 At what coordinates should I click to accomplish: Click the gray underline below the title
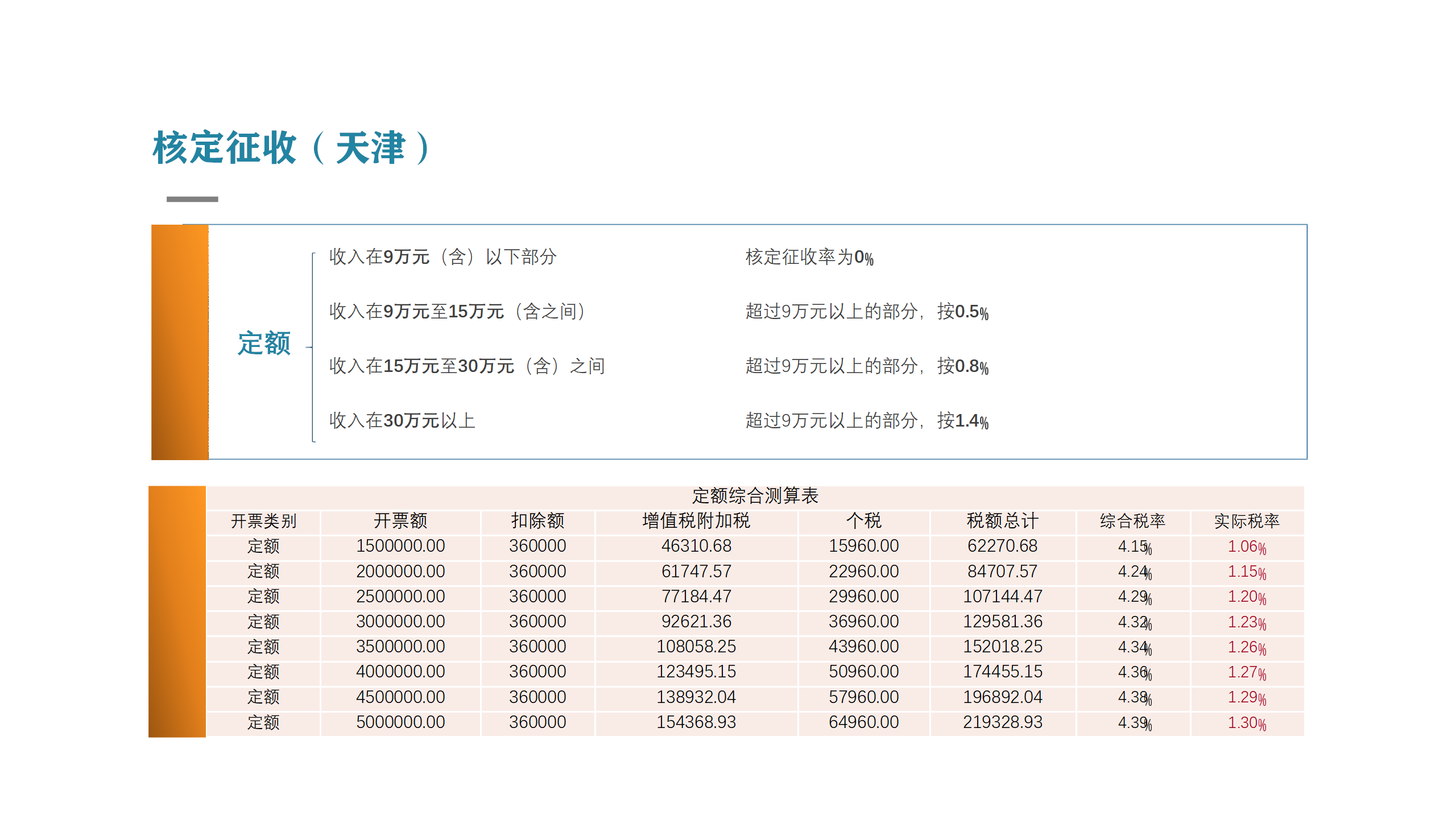[x=192, y=199]
